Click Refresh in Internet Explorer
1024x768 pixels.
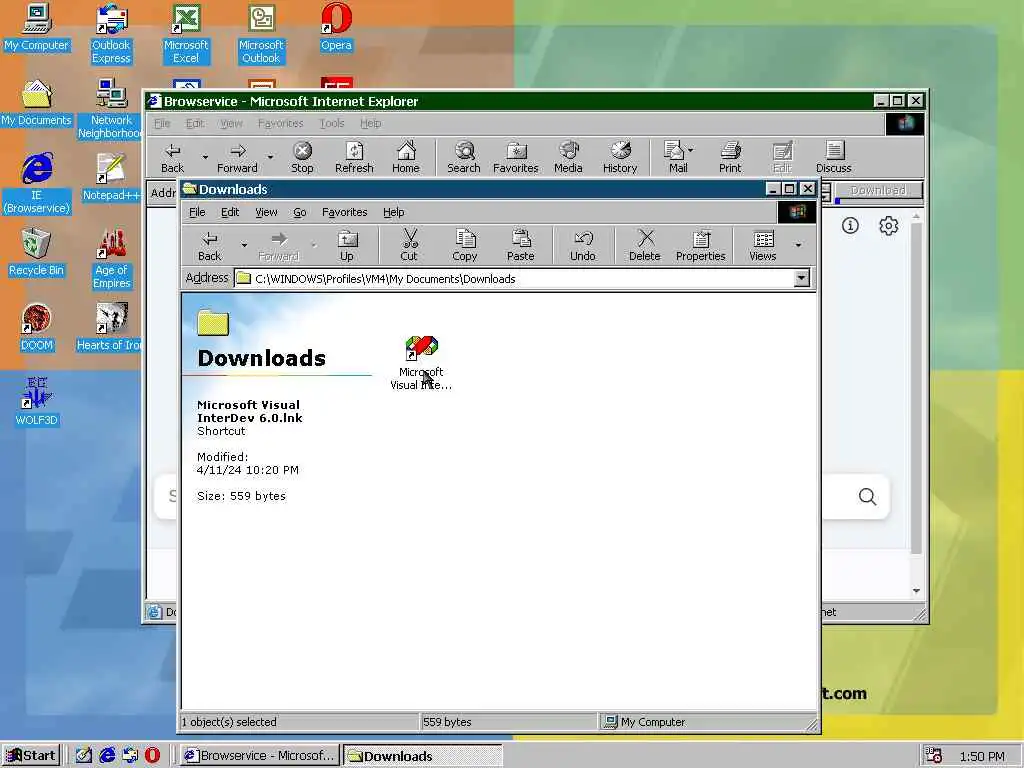click(x=354, y=157)
